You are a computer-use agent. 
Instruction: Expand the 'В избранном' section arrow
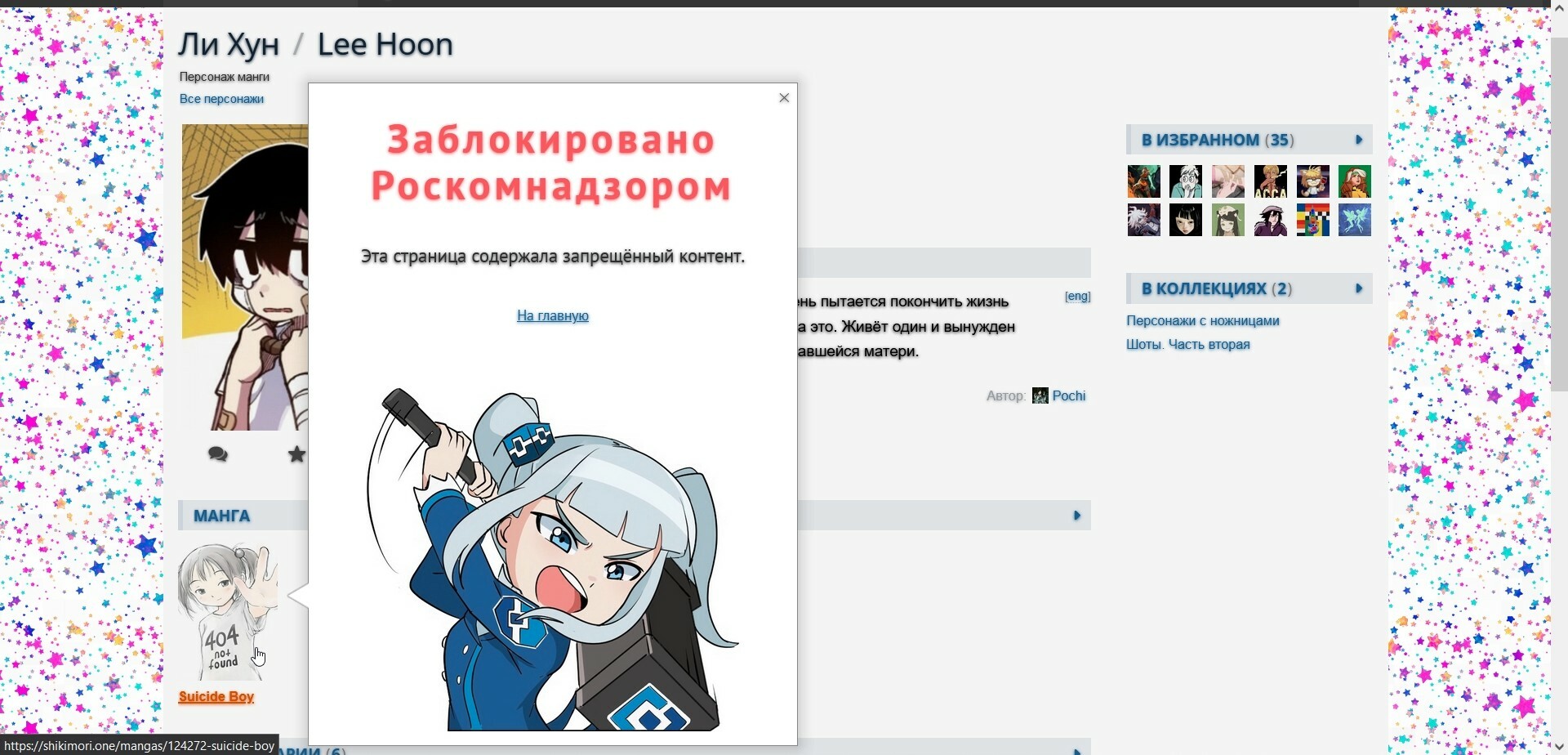coord(1359,140)
